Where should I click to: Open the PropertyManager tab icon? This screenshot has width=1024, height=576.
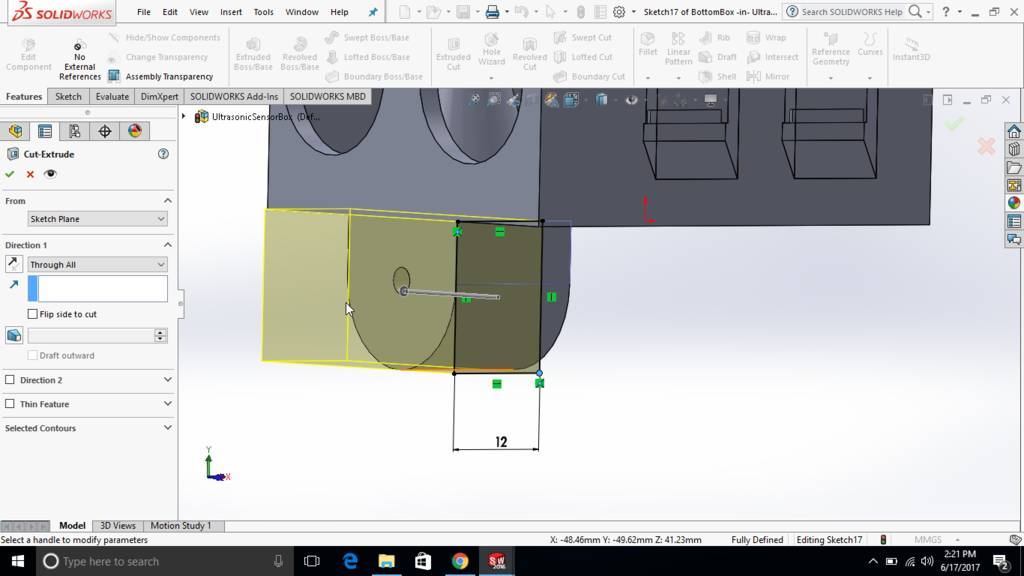(45, 131)
